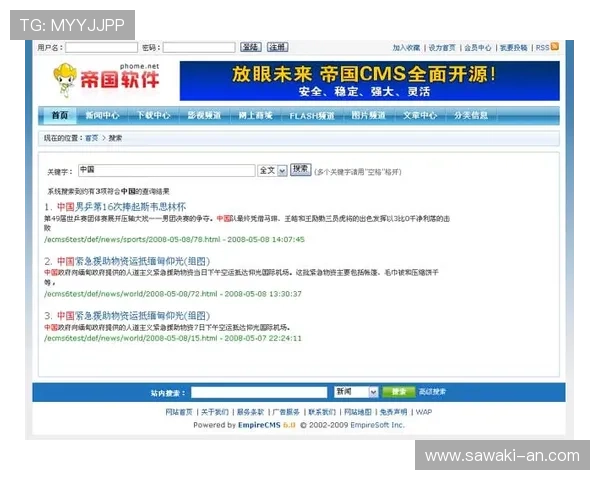Click the world/2008-05-08/72.html URL text
600x480 pixels.
click(x=131, y=294)
